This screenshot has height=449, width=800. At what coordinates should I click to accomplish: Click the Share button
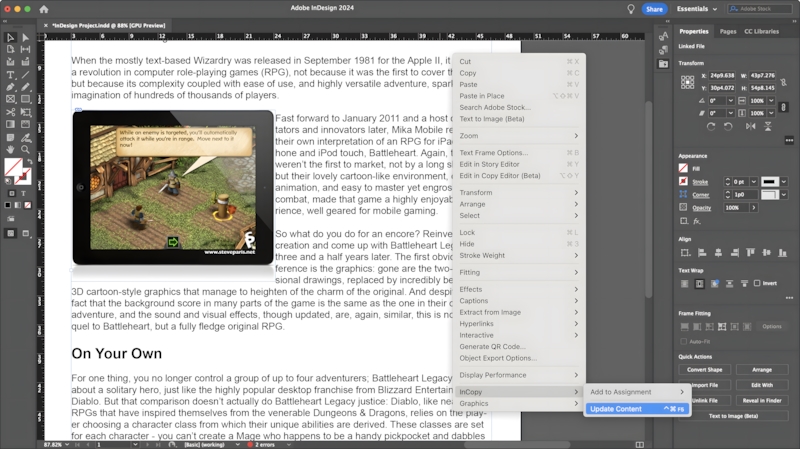pyautogui.click(x=654, y=9)
